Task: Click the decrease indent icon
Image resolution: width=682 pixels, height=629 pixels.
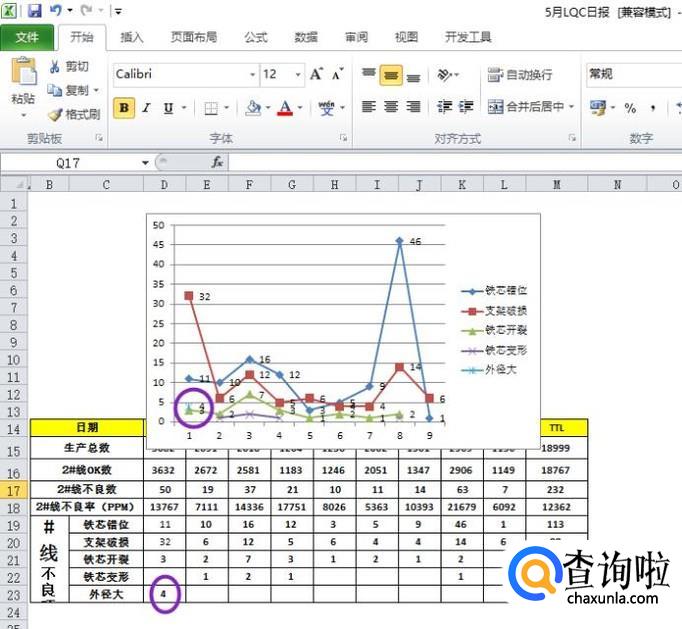Action: pos(444,107)
